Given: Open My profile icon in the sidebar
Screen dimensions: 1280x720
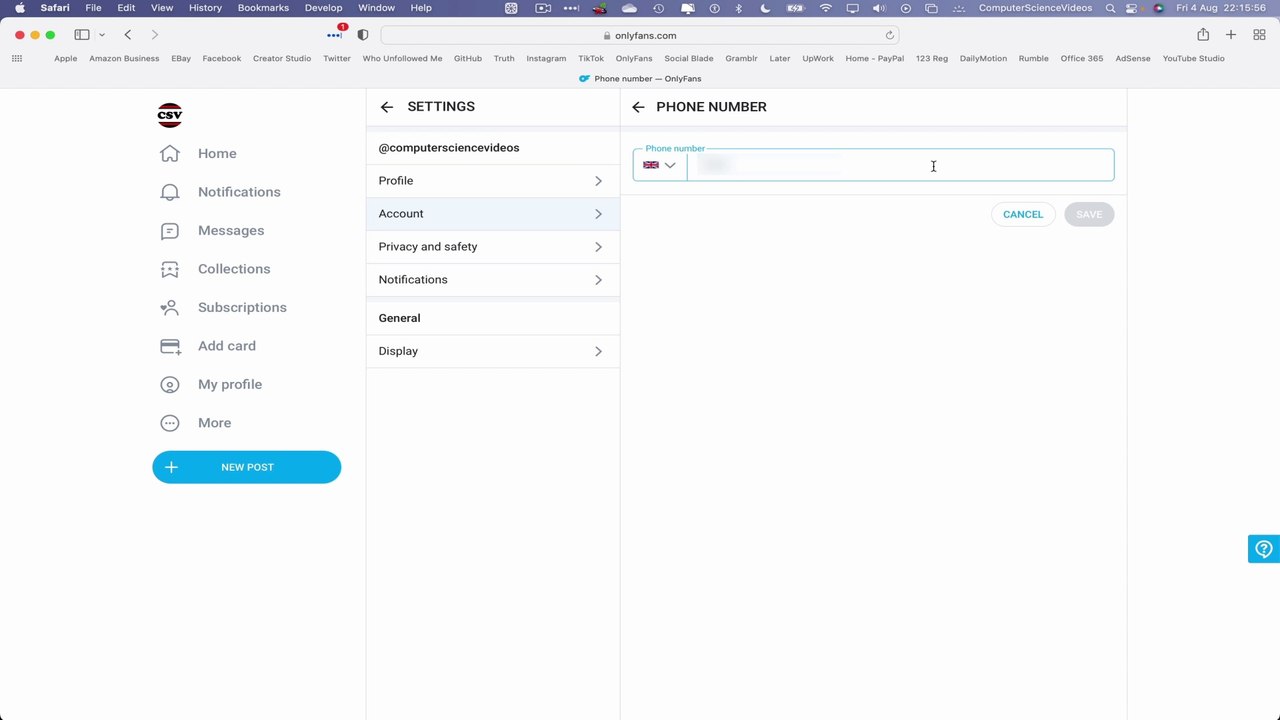Looking at the screenshot, I should coord(170,385).
